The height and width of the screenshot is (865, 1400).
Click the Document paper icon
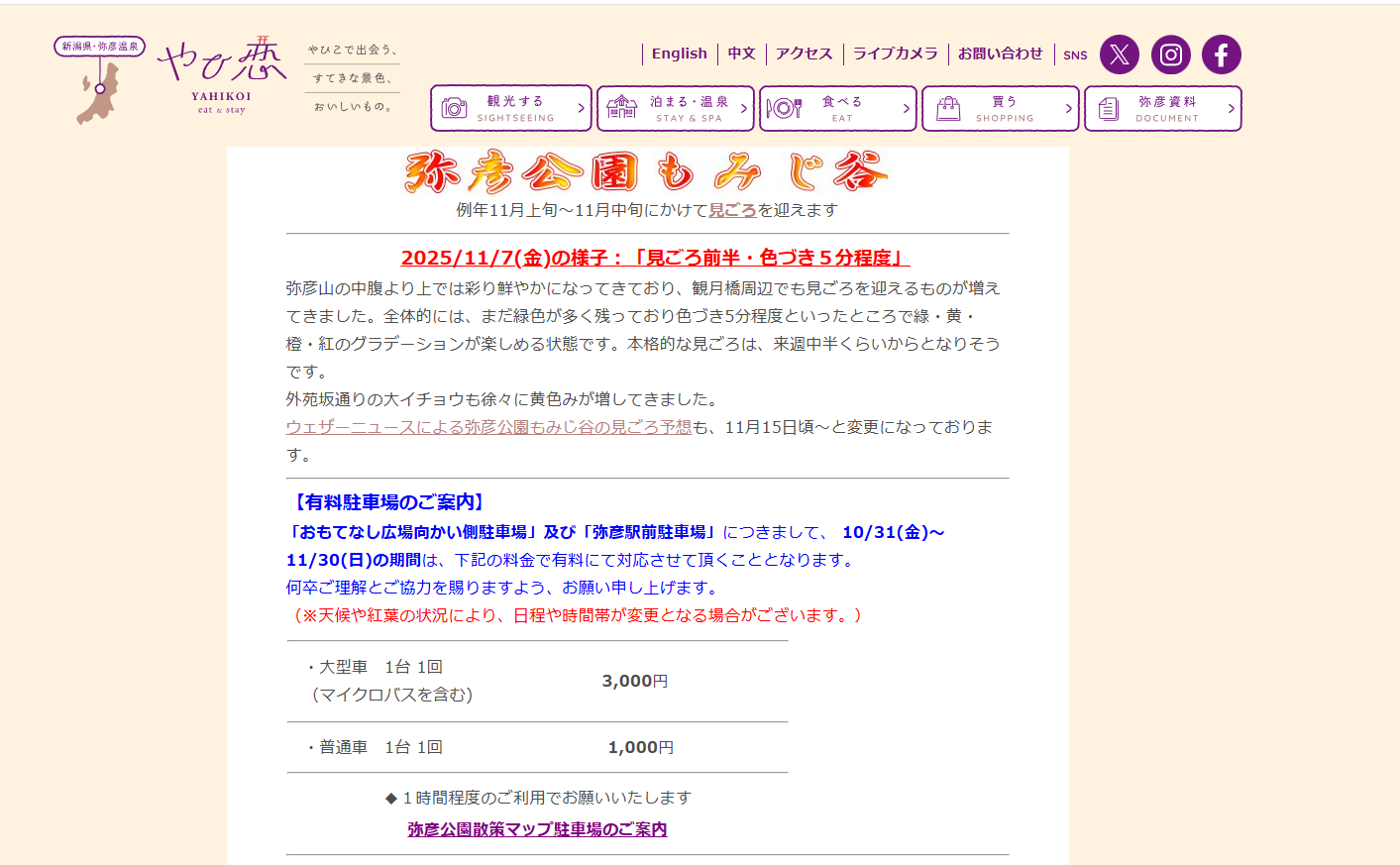(1109, 108)
